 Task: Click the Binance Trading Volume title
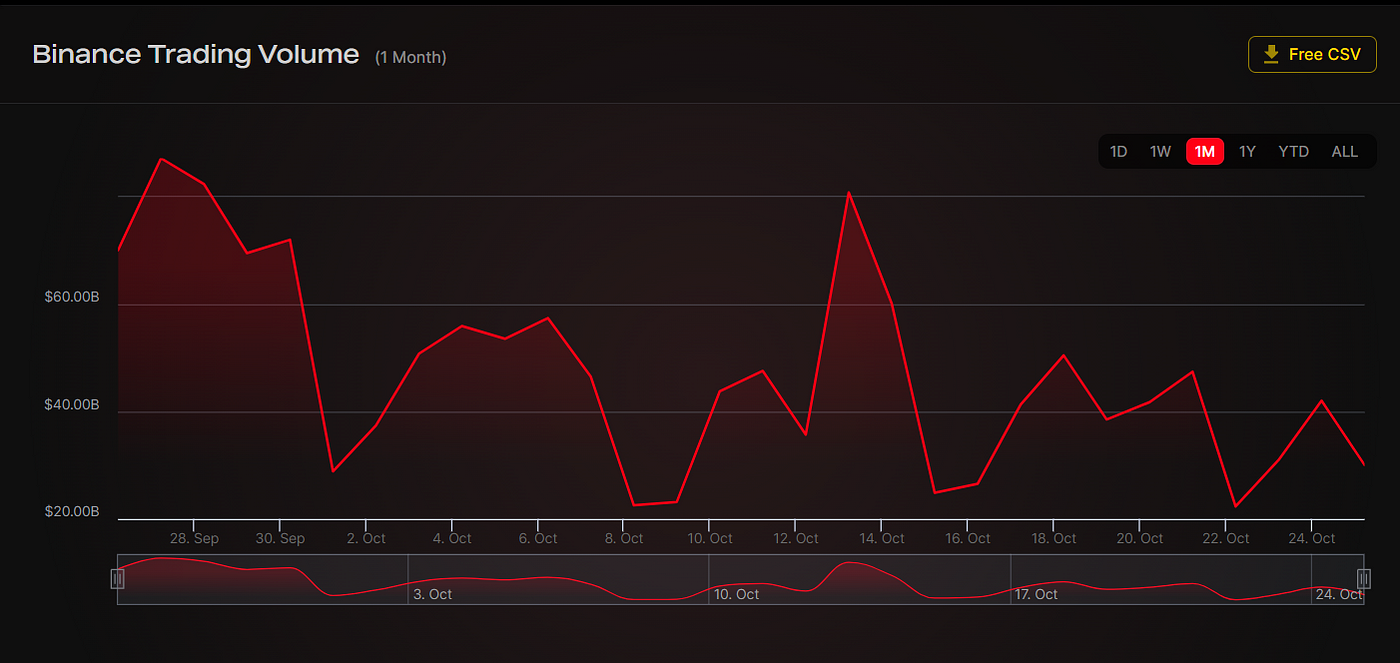click(x=196, y=55)
